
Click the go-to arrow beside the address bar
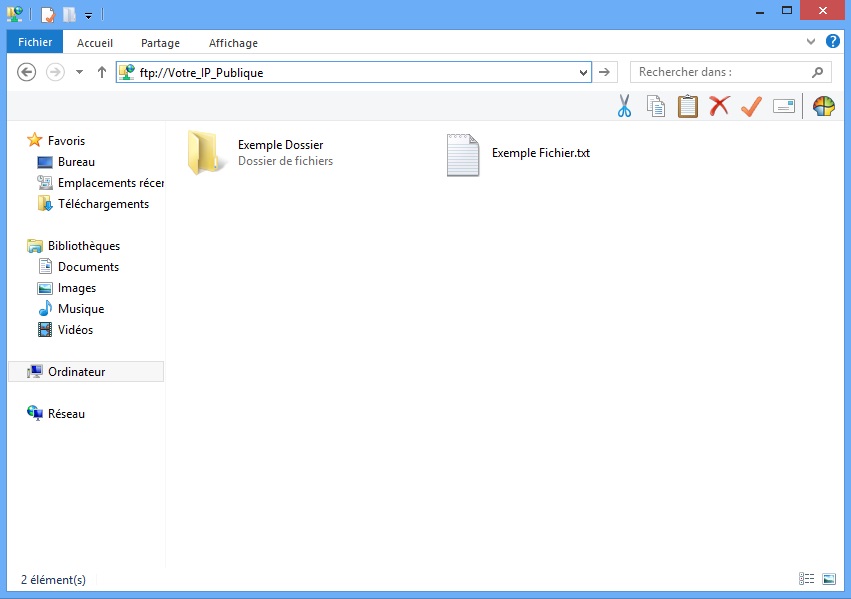604,72
